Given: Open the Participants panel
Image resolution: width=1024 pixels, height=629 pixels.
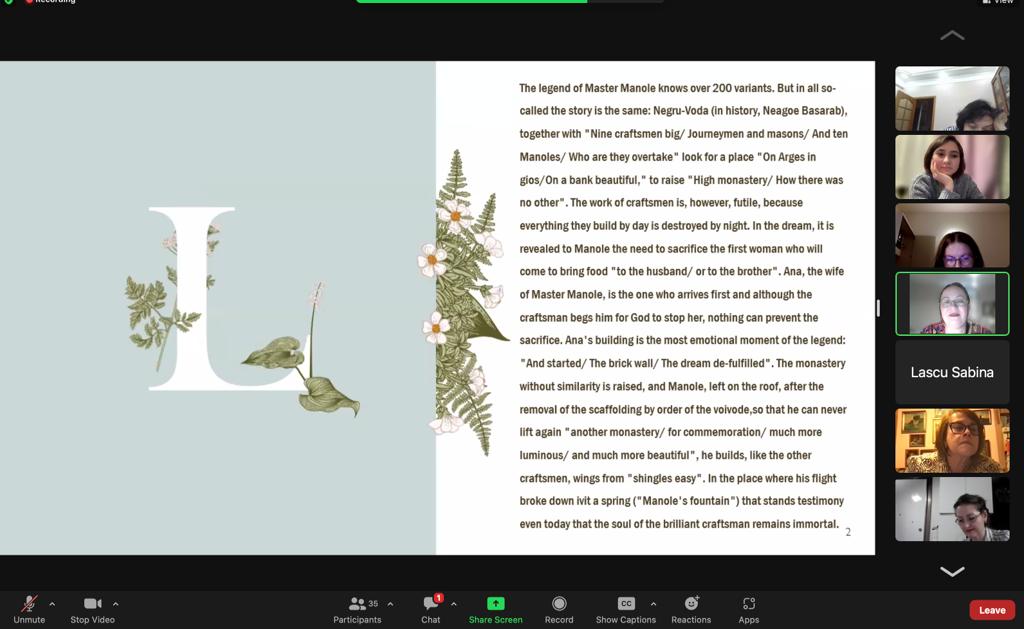Looking at the screenshot, I should pos(357,609).
